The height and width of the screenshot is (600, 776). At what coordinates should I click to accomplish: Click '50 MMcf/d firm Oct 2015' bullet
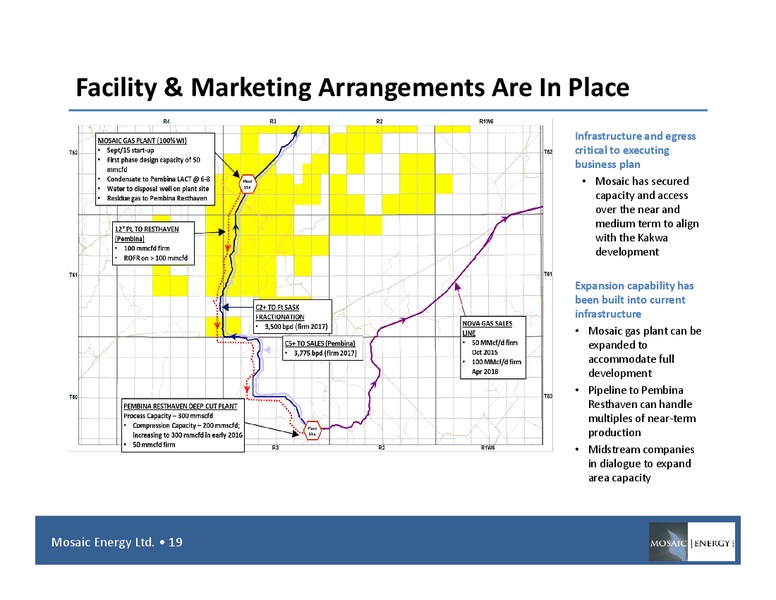point(494,347)
